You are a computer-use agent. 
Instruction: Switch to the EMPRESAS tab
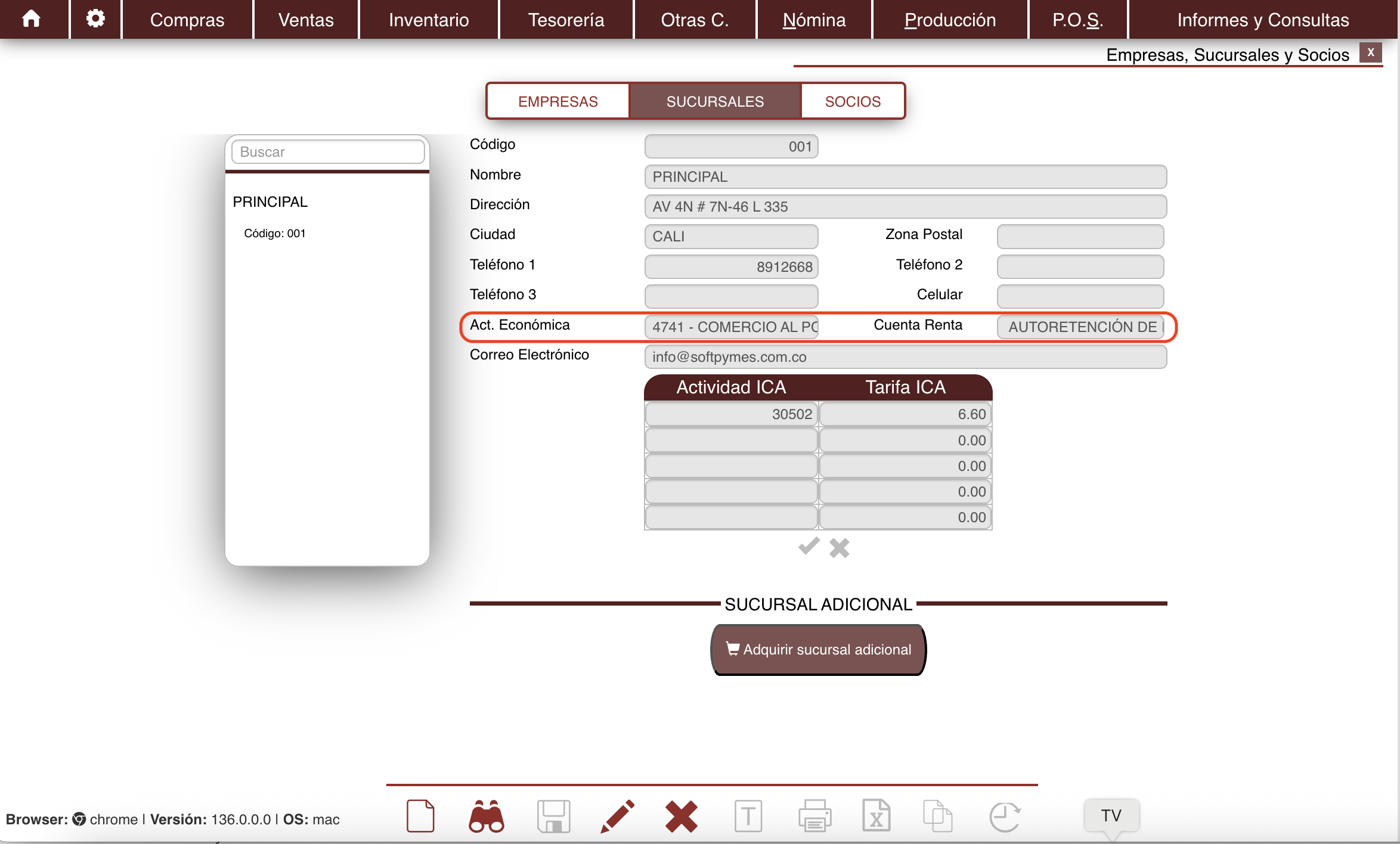point(557,101)
